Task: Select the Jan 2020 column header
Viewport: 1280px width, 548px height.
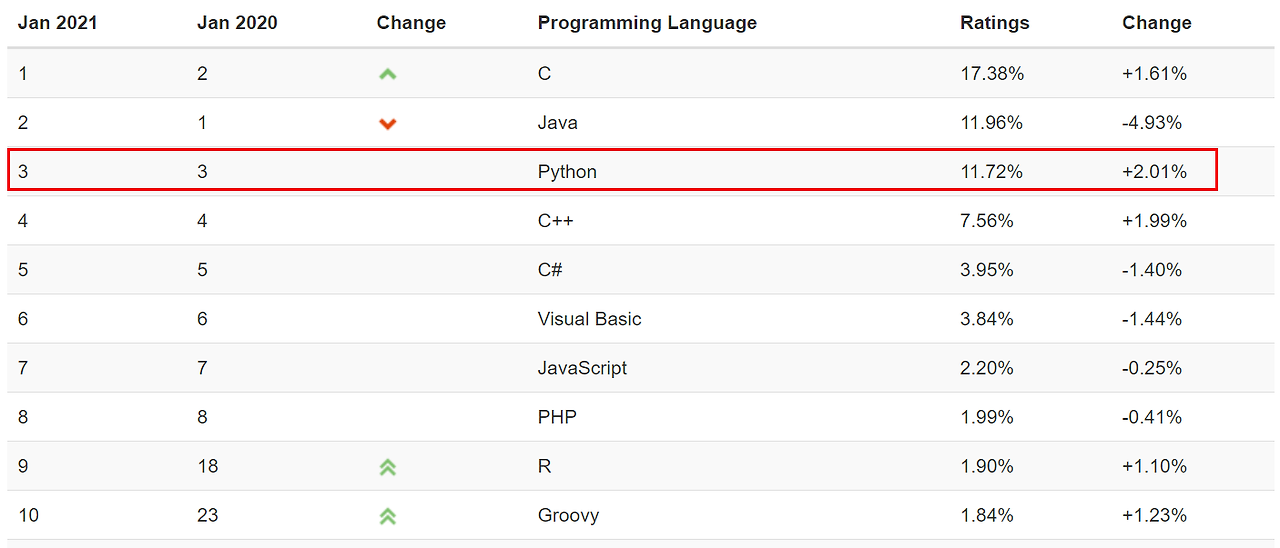Action: [237, 23]
